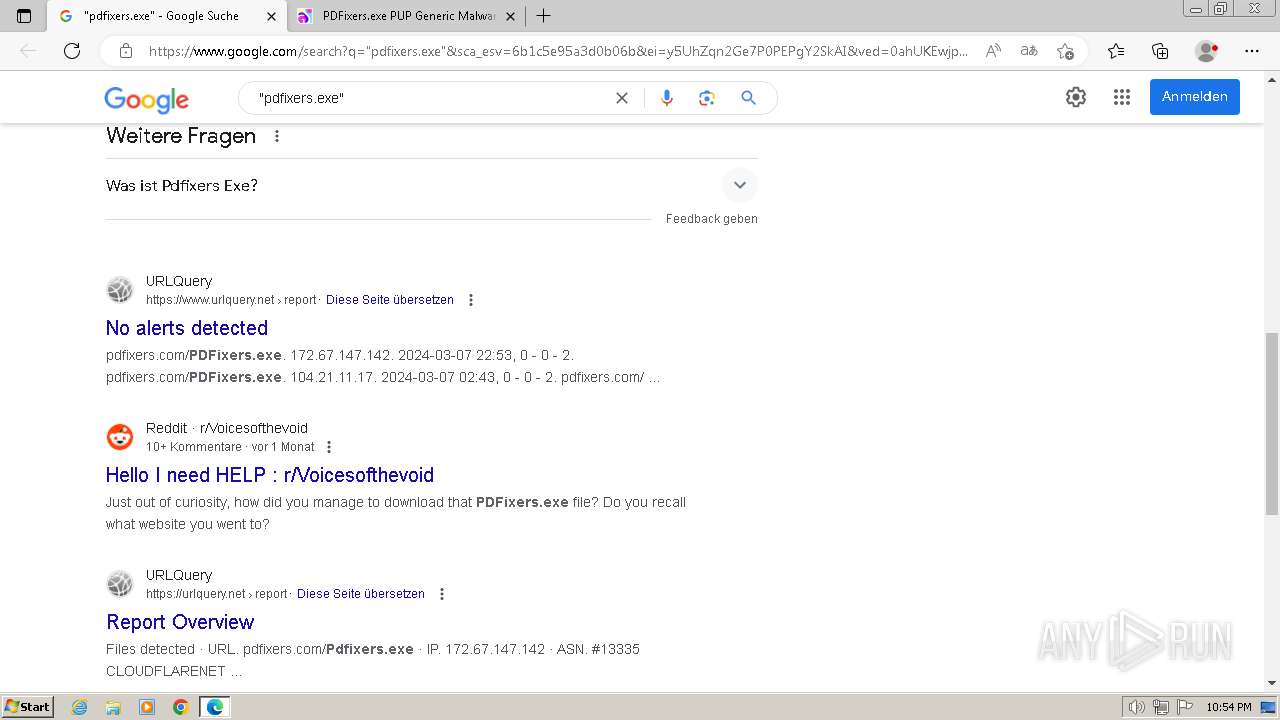
Task: Open the Favorites list icon
Action: point(1116,51)
